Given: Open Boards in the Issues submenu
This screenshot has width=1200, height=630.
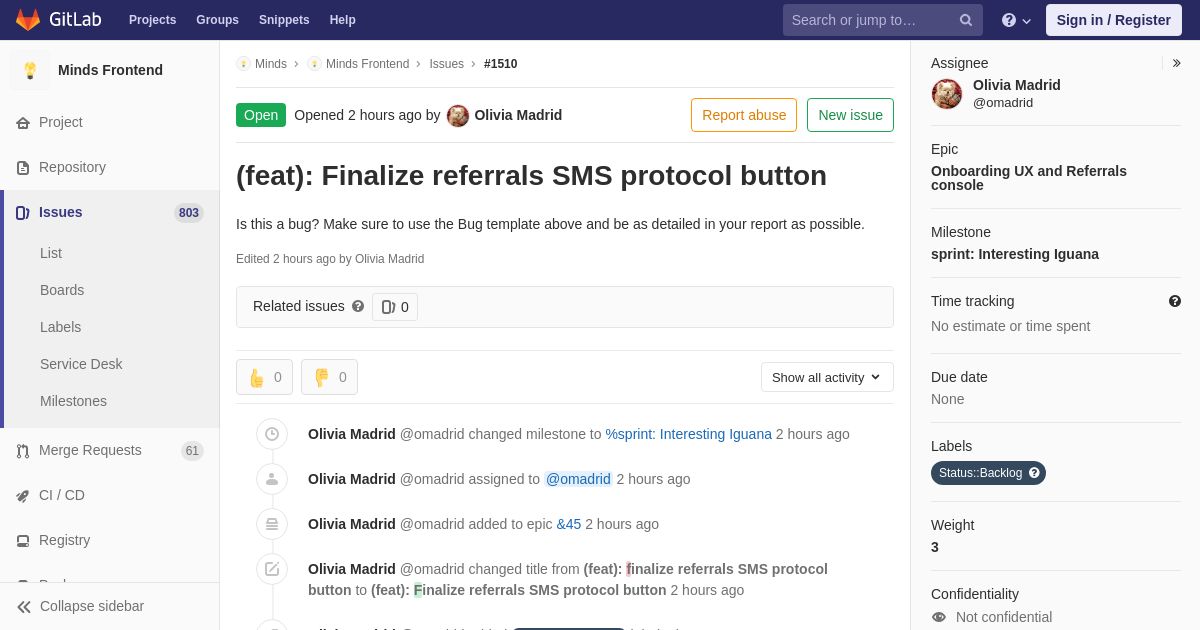Looking at the screenshot, I should pos(62,290).
